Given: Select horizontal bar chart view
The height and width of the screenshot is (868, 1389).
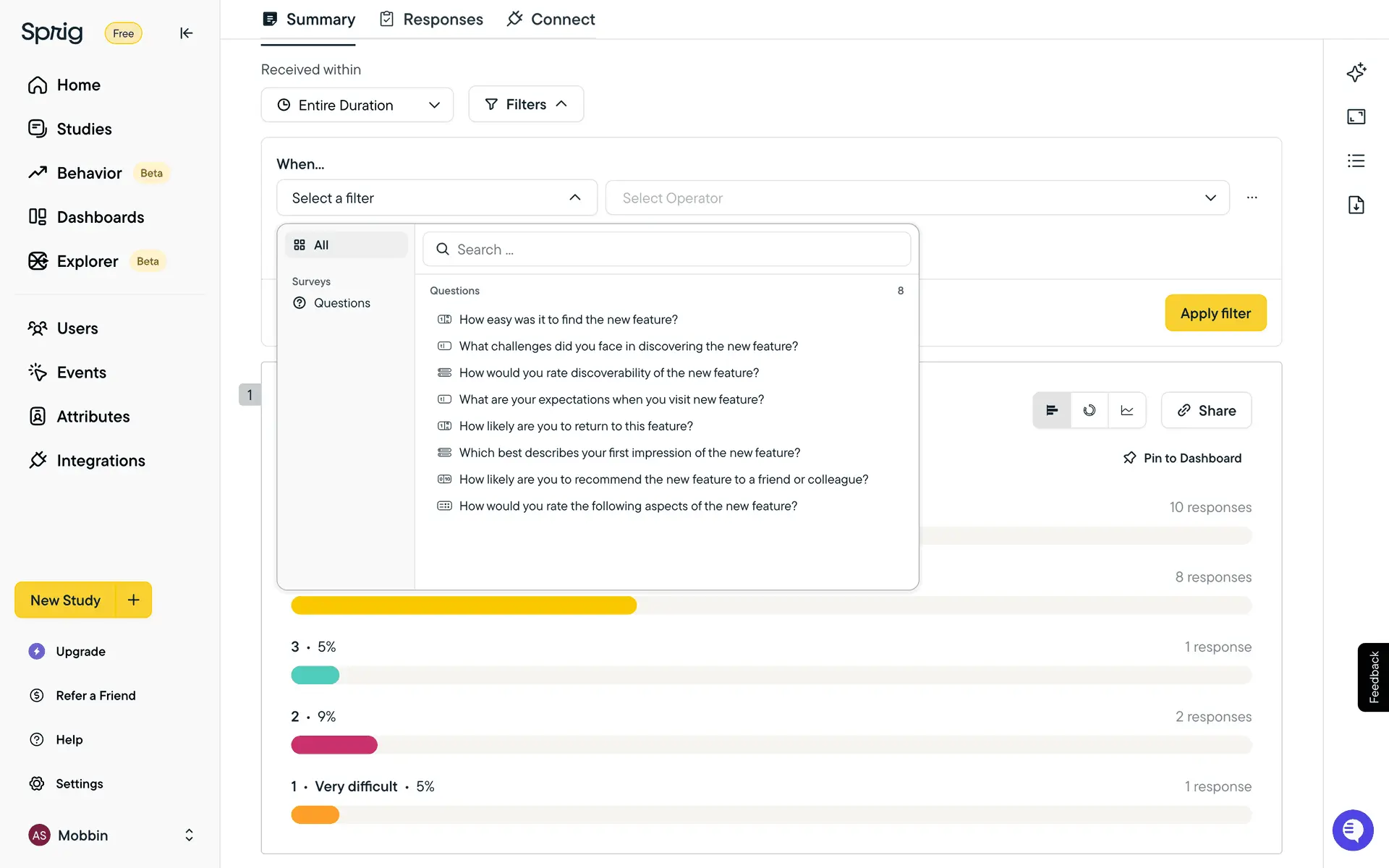Looking at the screenshot, I should pos(1052,410).
